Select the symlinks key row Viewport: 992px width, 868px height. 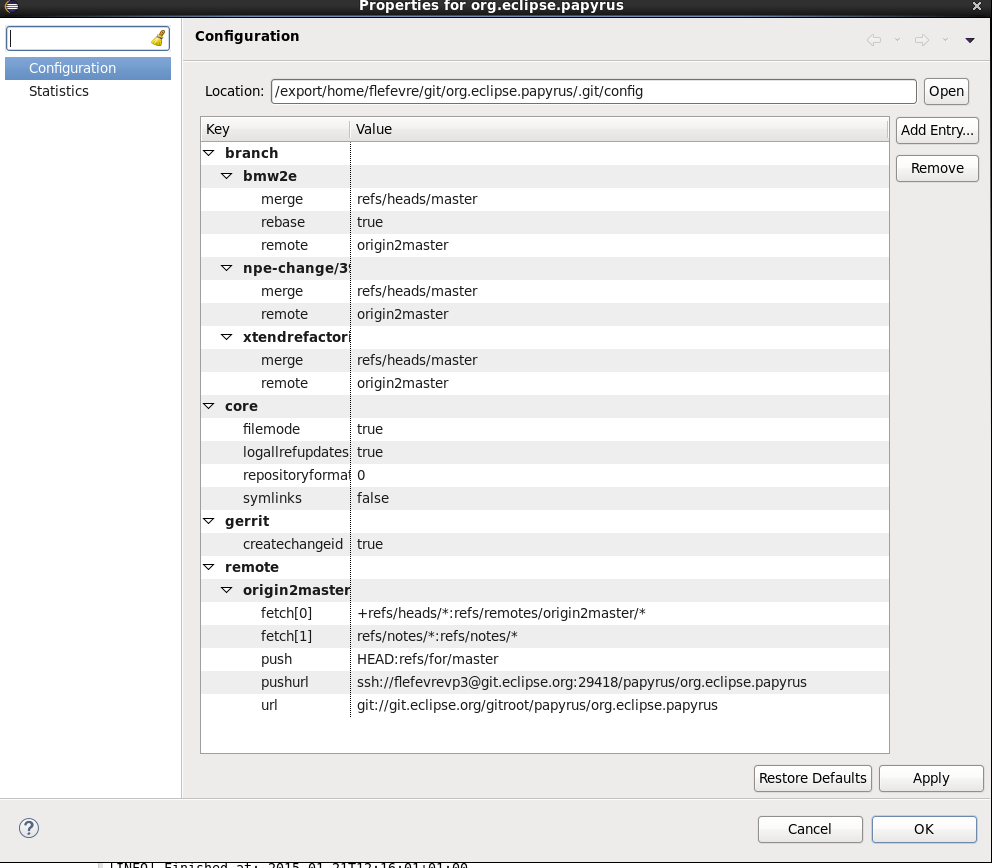pyautogui.click(x=272, y=498)
